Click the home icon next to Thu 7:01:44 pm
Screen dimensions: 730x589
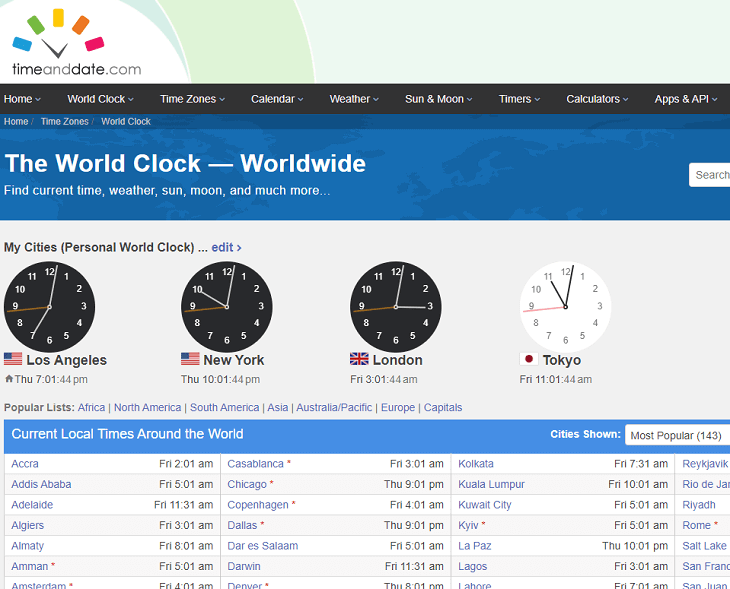8,379
